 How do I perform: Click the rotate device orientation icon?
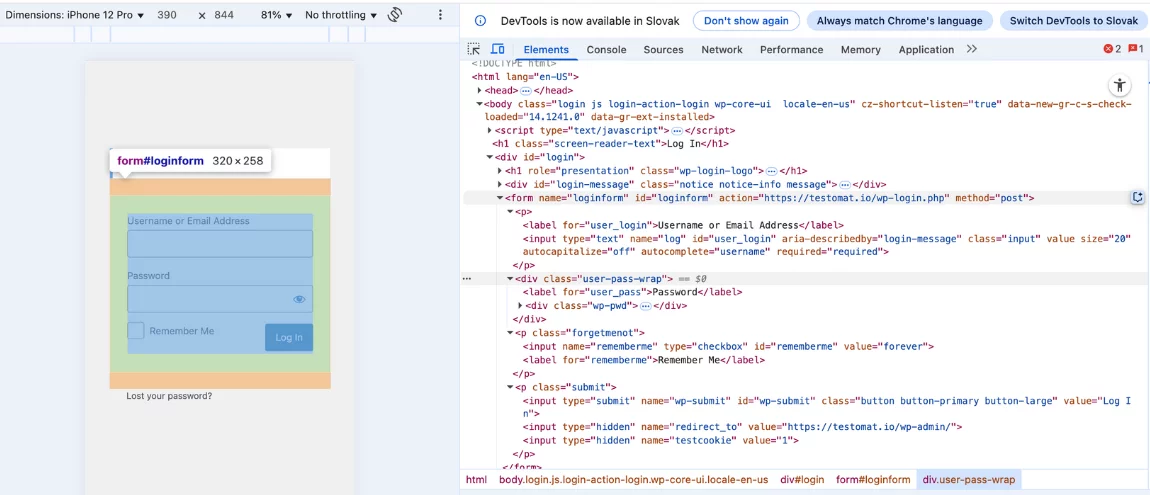pyautogui.click(x=395, y=15)
